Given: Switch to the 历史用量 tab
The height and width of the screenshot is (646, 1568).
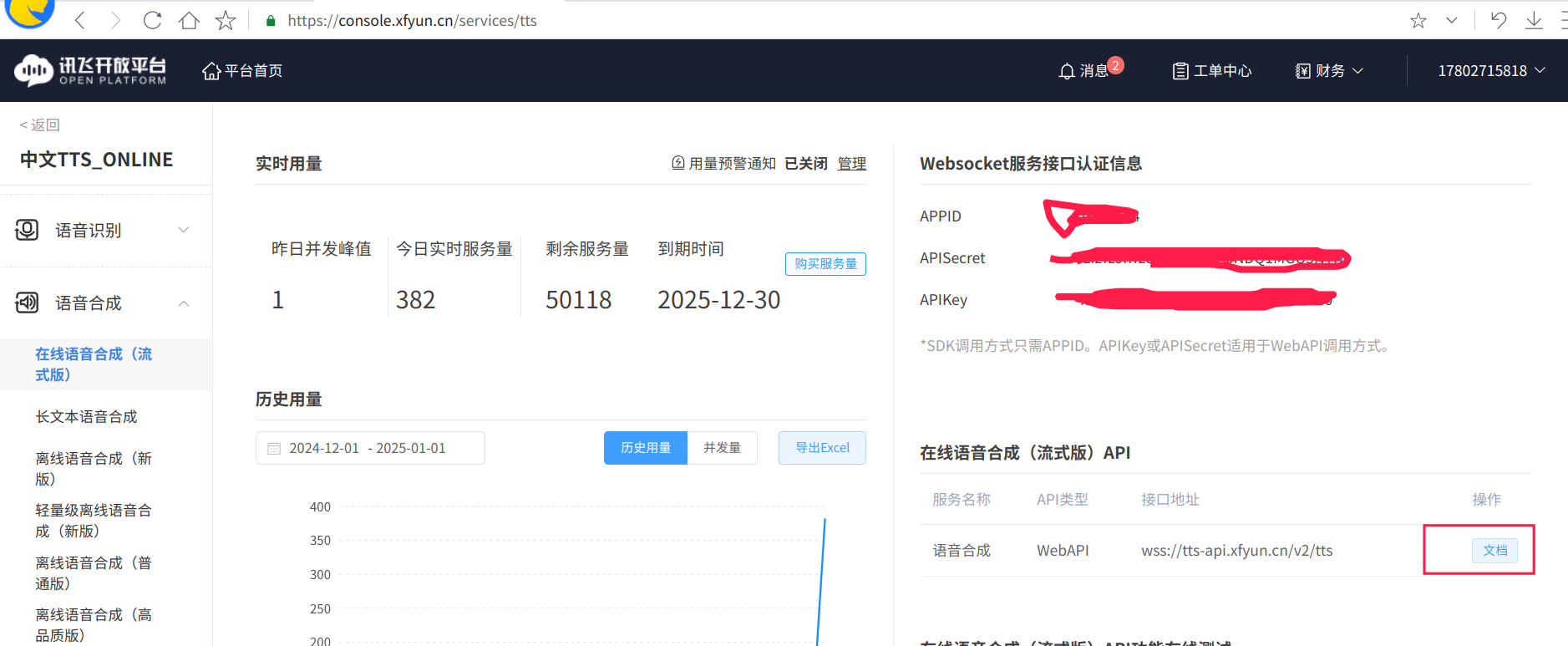Looking at the screenshot, I should pyautogui.click(x=646, y=448).
